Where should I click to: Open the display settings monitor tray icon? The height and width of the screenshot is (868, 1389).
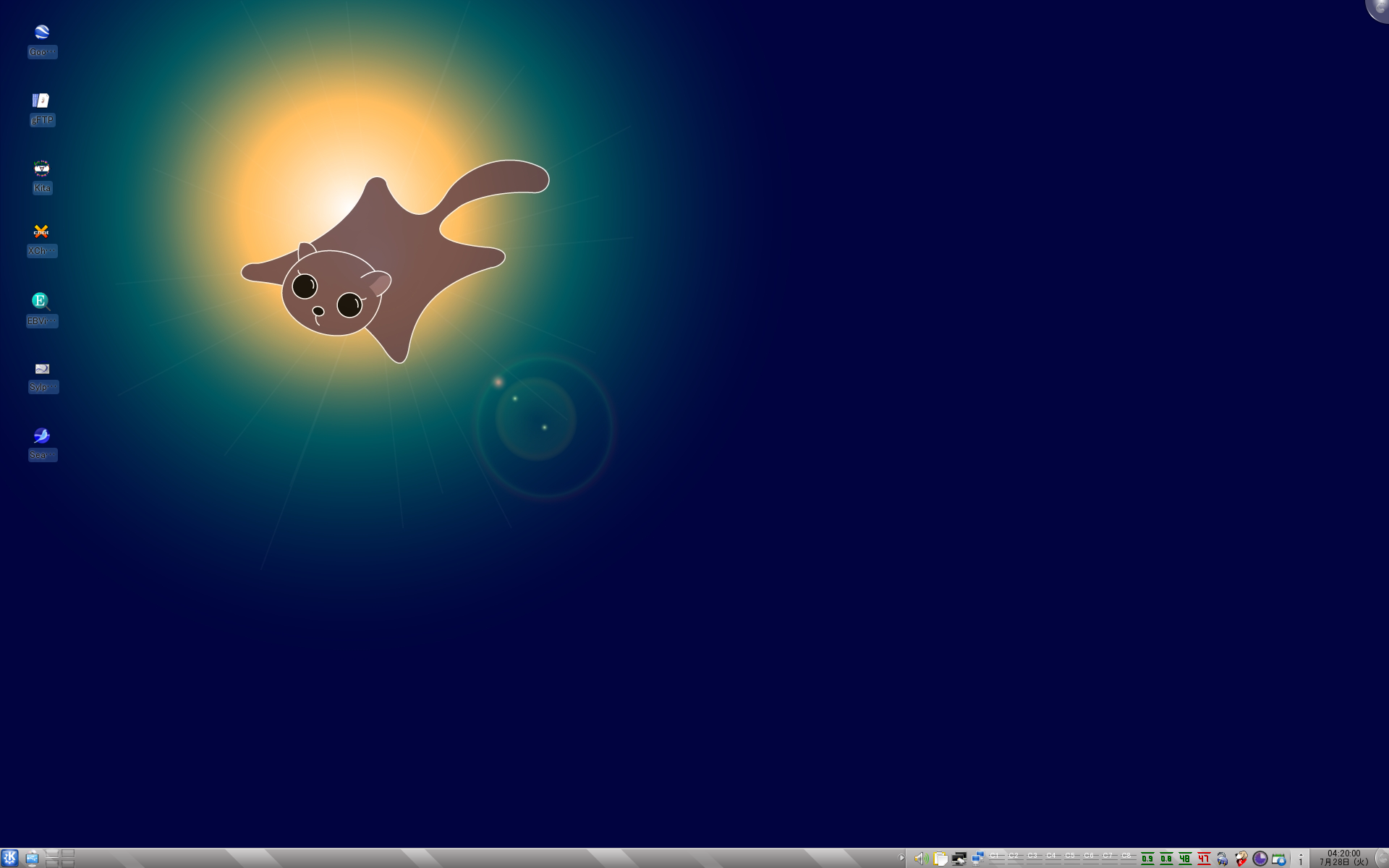coord(959,859)
